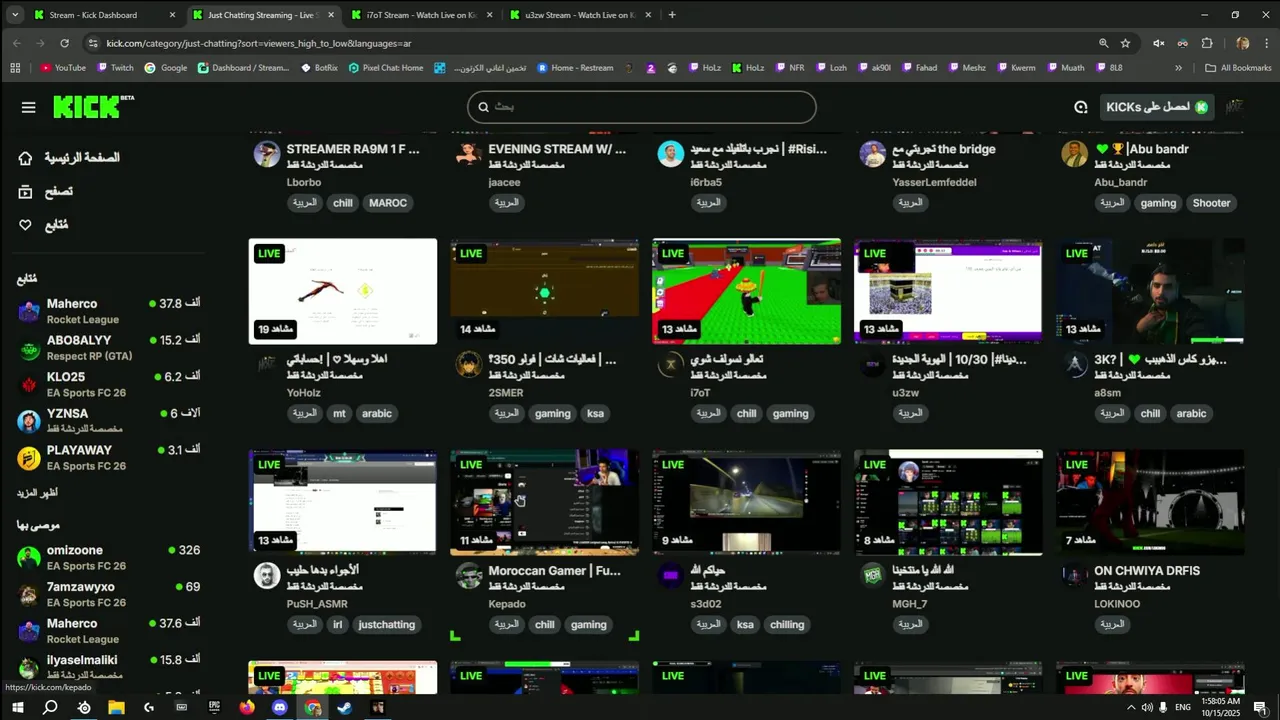The image size is (1280, 720).
Task: Open the user profile avatar on Kick header
Action: click(x=1235, y=107)
